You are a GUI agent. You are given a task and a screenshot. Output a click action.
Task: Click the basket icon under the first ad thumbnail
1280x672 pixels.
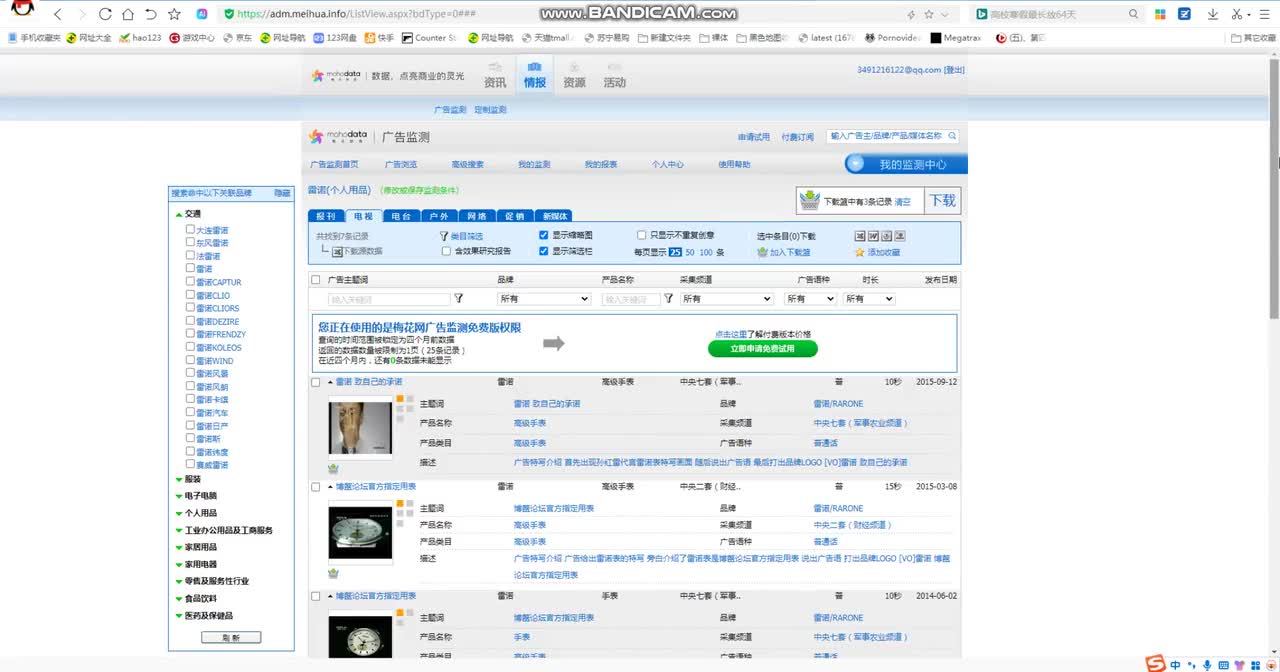pyautogui.click(x=333, y=468)
